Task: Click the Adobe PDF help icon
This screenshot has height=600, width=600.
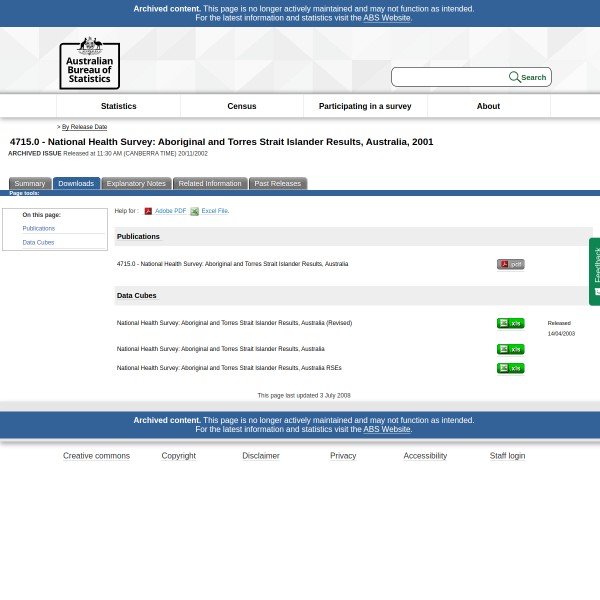Action: (x=148, y=211)
